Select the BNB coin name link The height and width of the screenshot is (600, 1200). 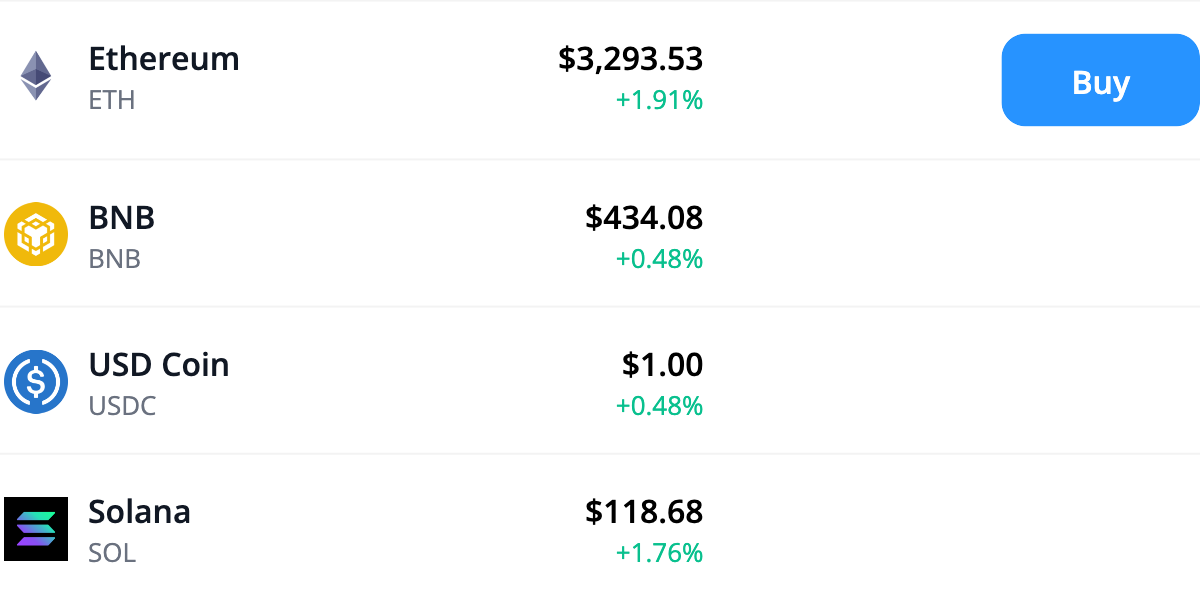click(122, 218)
